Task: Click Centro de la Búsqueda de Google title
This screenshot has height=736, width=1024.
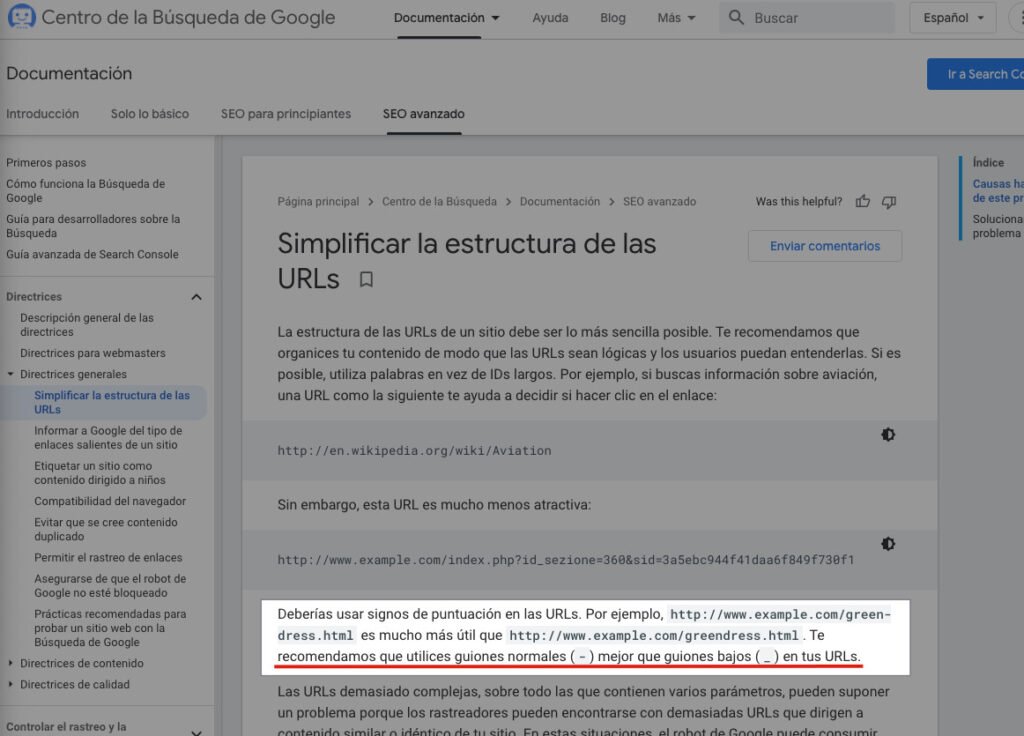Action: point(188,17)
